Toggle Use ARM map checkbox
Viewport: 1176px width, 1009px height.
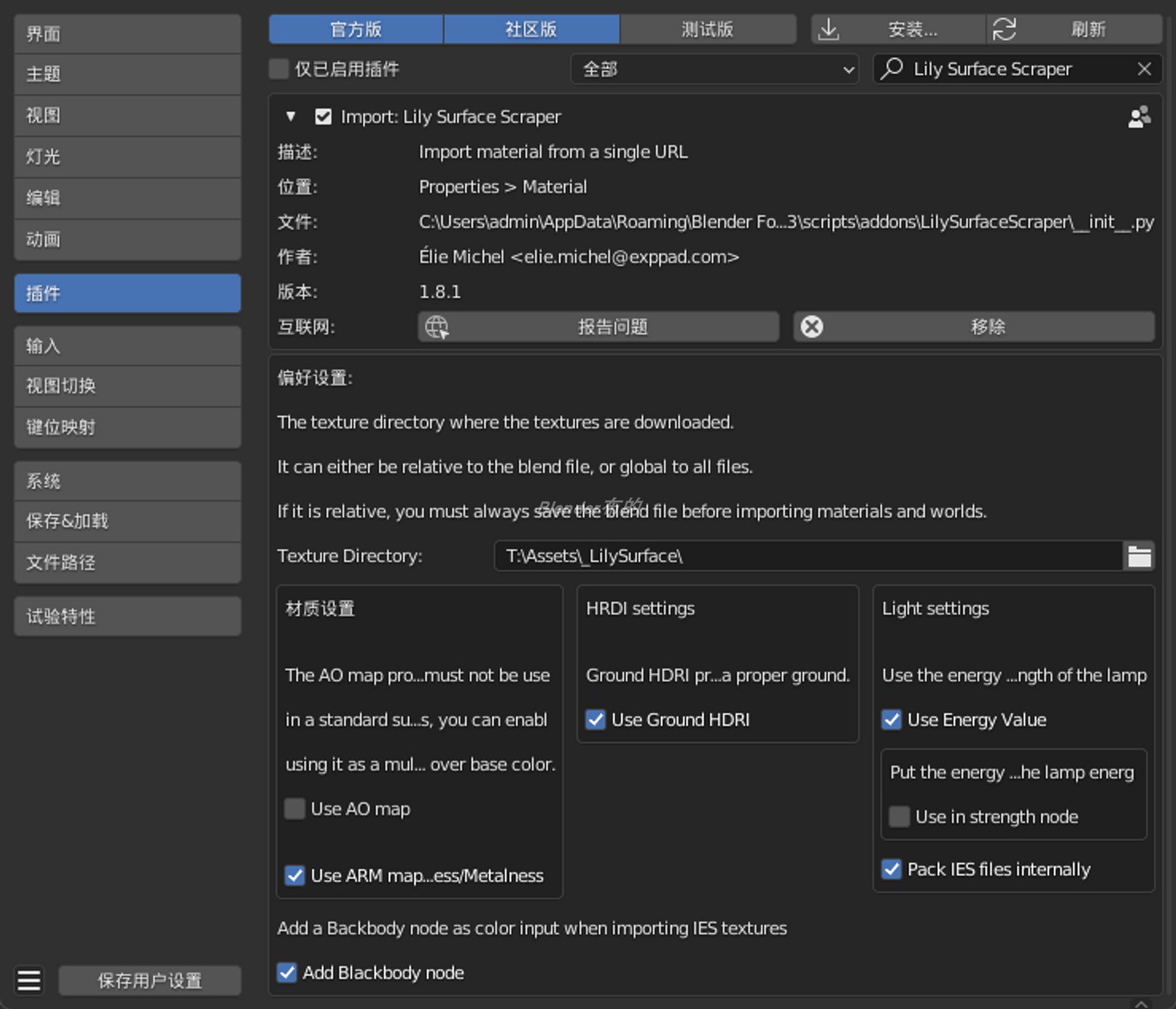(295, 876)
